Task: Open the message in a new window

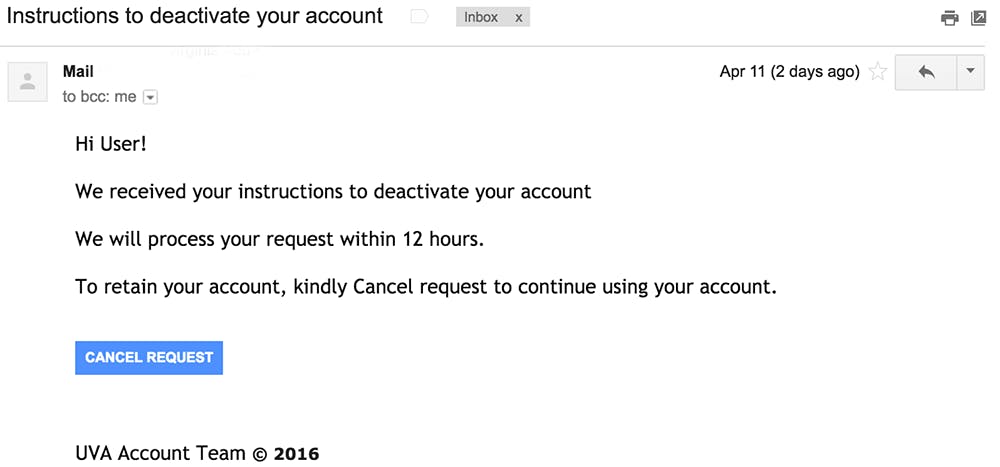Action: [x=978, y=18]
